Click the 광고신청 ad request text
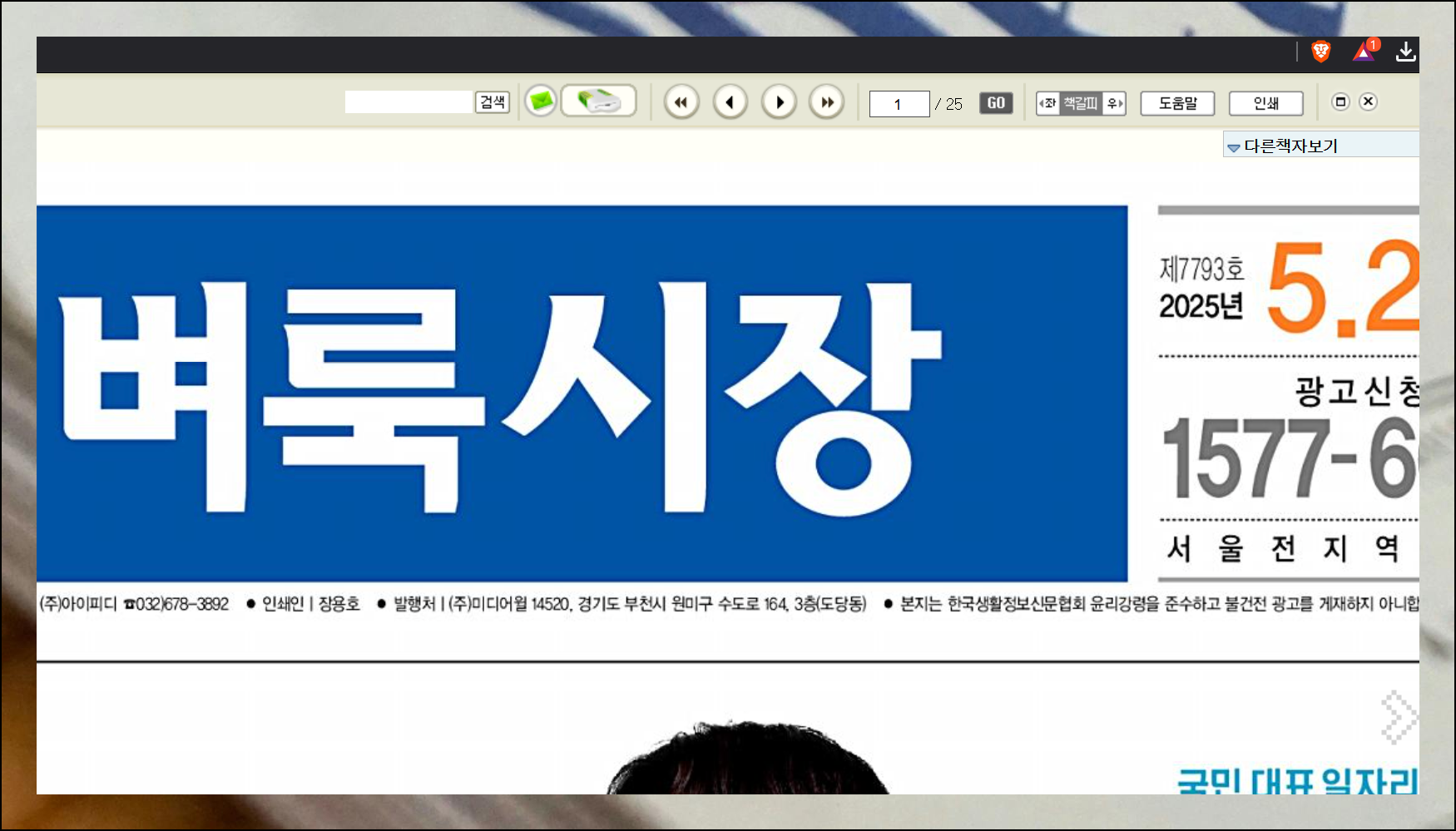Viewport: 1456px width, 831px height. click(1356, 391)
